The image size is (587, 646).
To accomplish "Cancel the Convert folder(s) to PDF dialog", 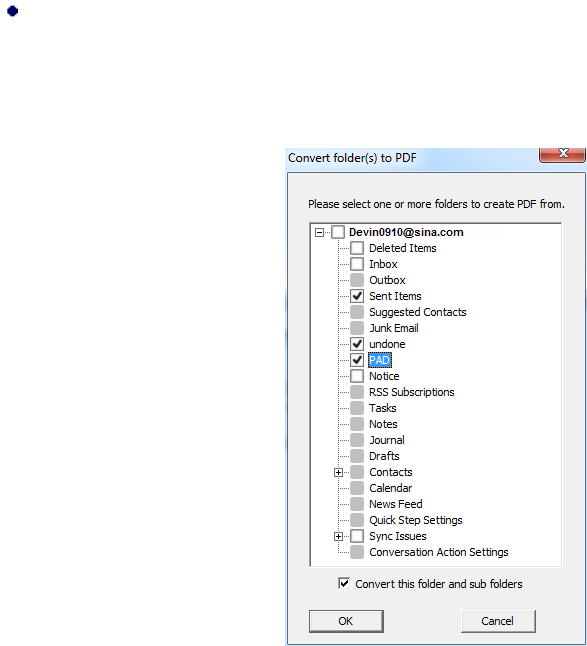I will (498, 621).
